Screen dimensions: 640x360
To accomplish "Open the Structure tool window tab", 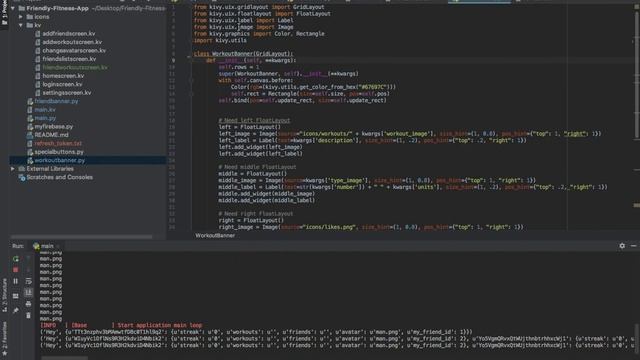I will (4, 295).
